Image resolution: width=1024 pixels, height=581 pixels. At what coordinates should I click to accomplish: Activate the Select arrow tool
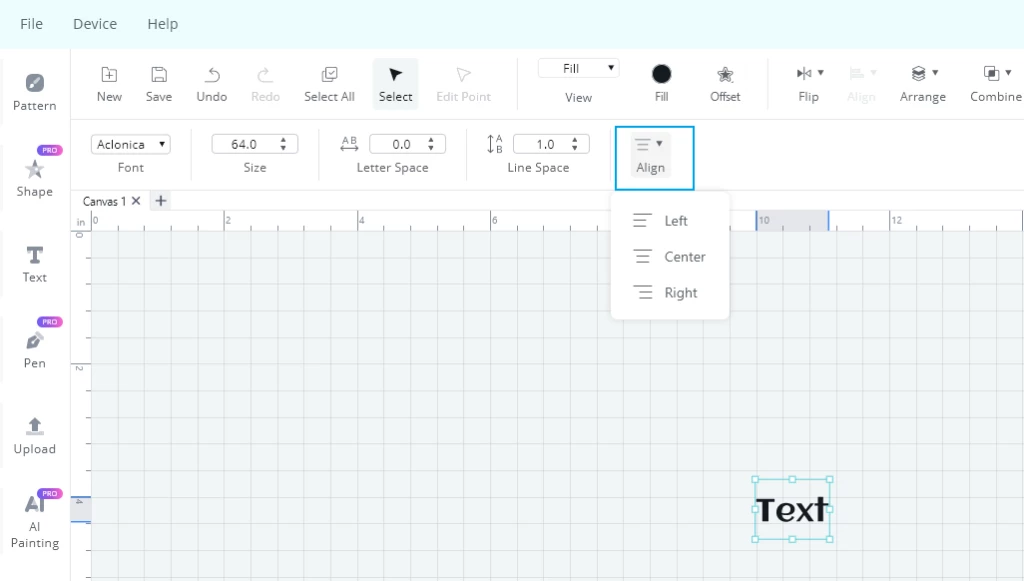point(395,84)
